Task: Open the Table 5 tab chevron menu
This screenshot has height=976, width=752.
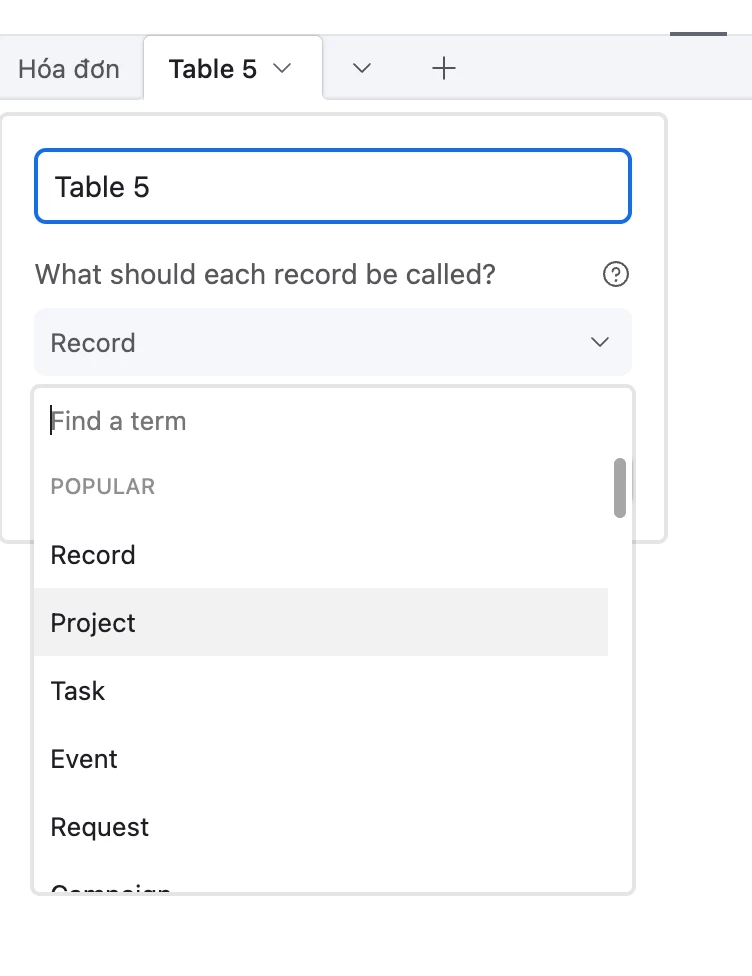Action: (x=282, y=68)
